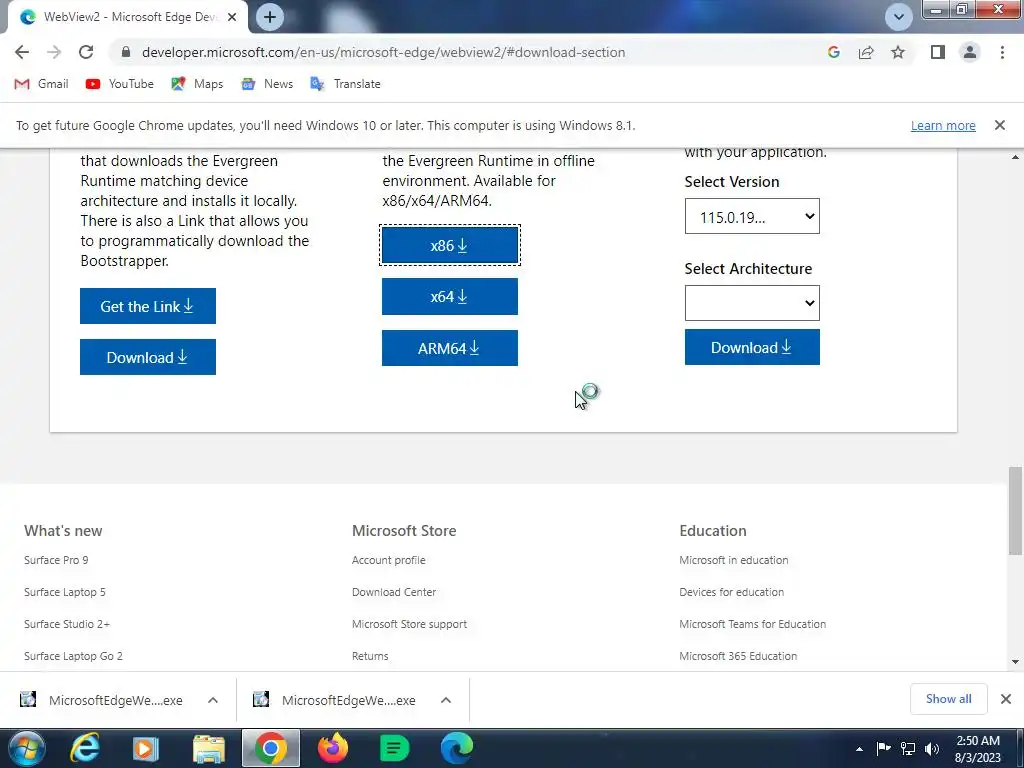Reload the current page

point(86,52)
